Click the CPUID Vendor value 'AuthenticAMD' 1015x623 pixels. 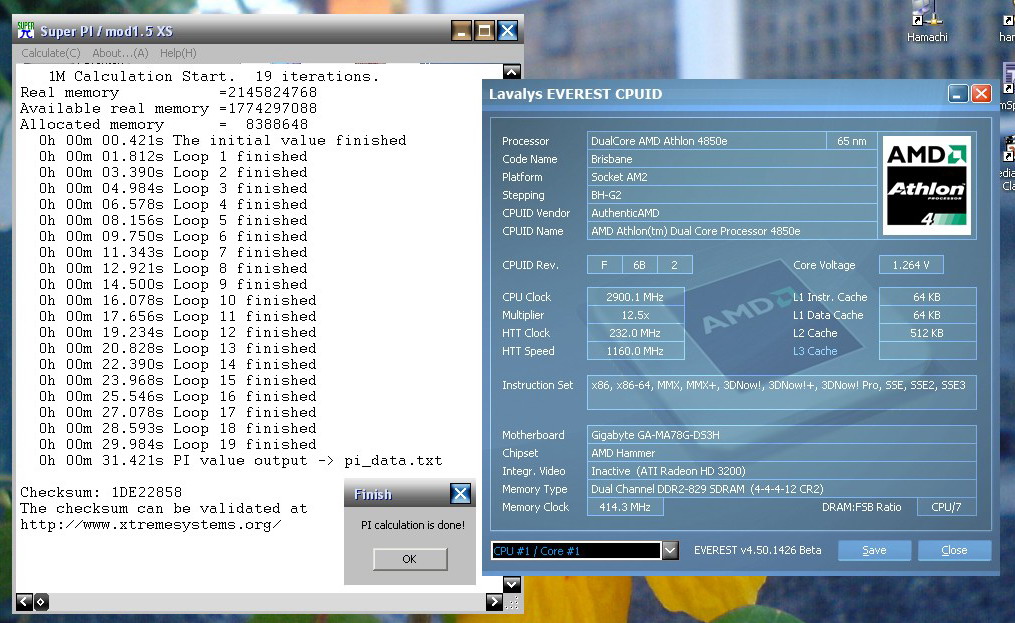click(x=731, y=213)
